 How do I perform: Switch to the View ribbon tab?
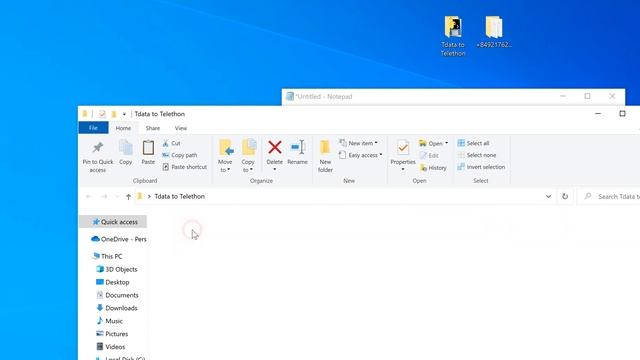point(181,128)
